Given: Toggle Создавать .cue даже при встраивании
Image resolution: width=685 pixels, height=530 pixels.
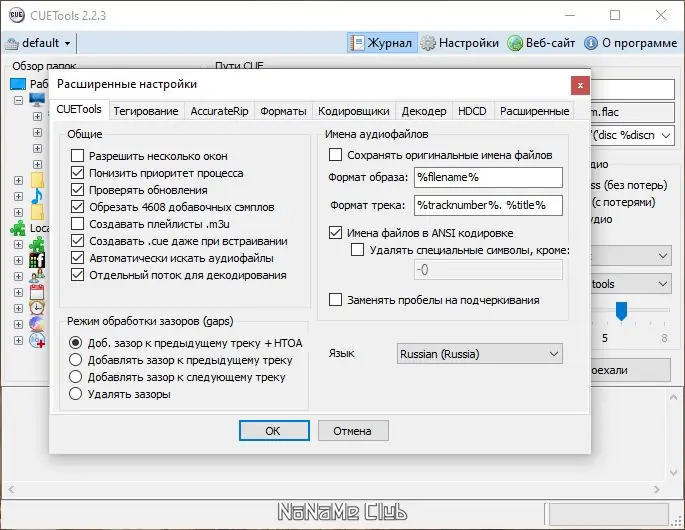Looking at the screenshot, I should 77,241.
